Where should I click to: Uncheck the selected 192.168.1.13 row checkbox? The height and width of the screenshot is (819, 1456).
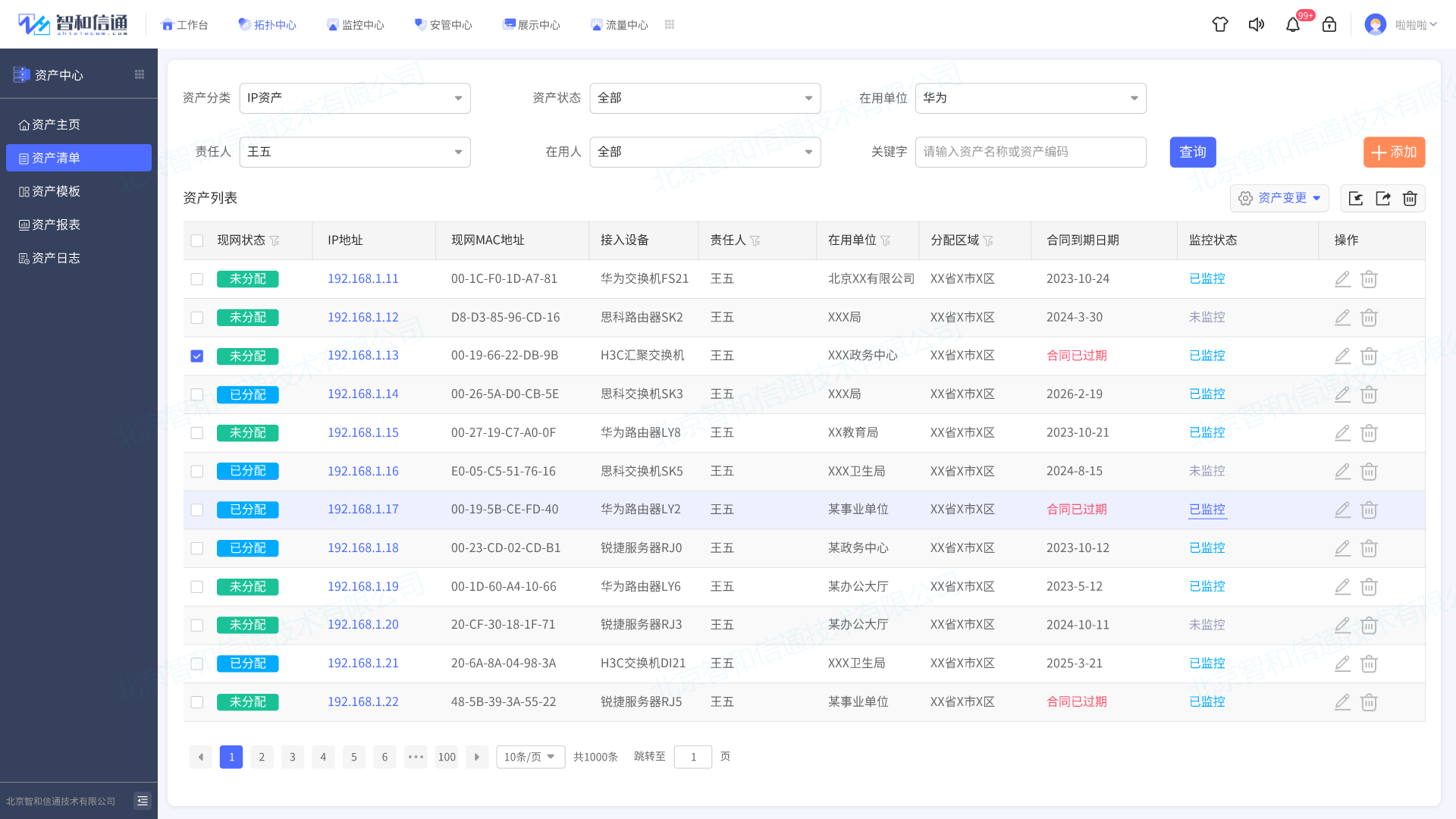coord(197,356)
